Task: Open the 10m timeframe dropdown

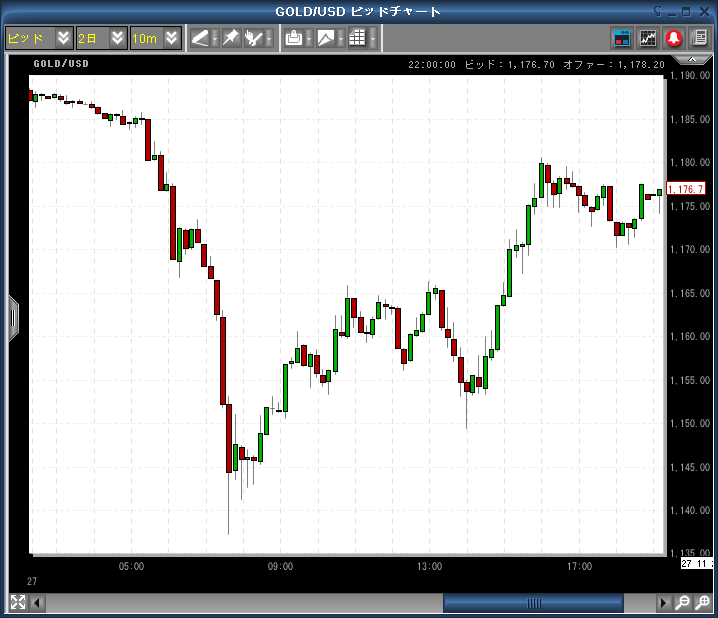Action: [171, 38]
